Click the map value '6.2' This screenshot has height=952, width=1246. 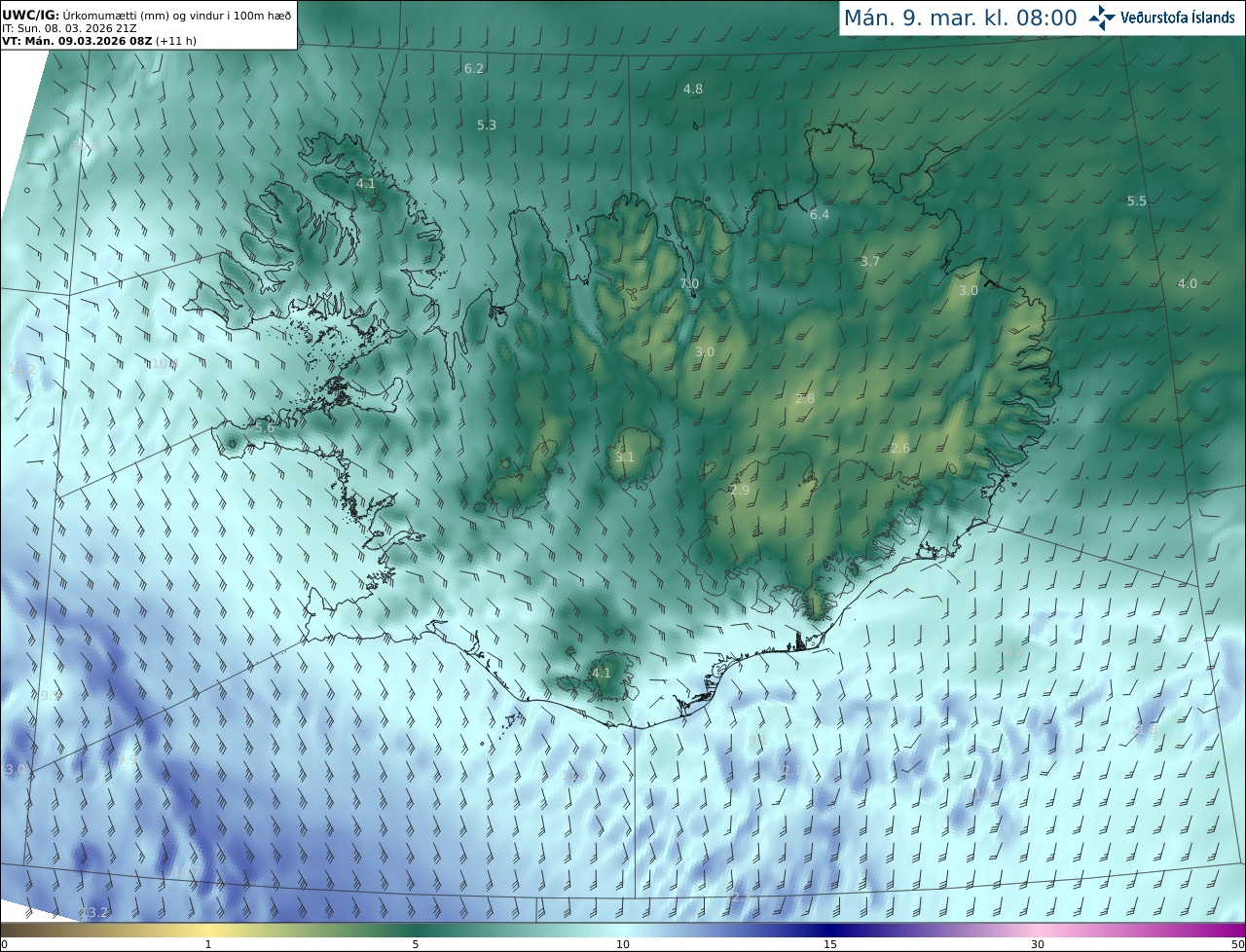tap(474, 68)
